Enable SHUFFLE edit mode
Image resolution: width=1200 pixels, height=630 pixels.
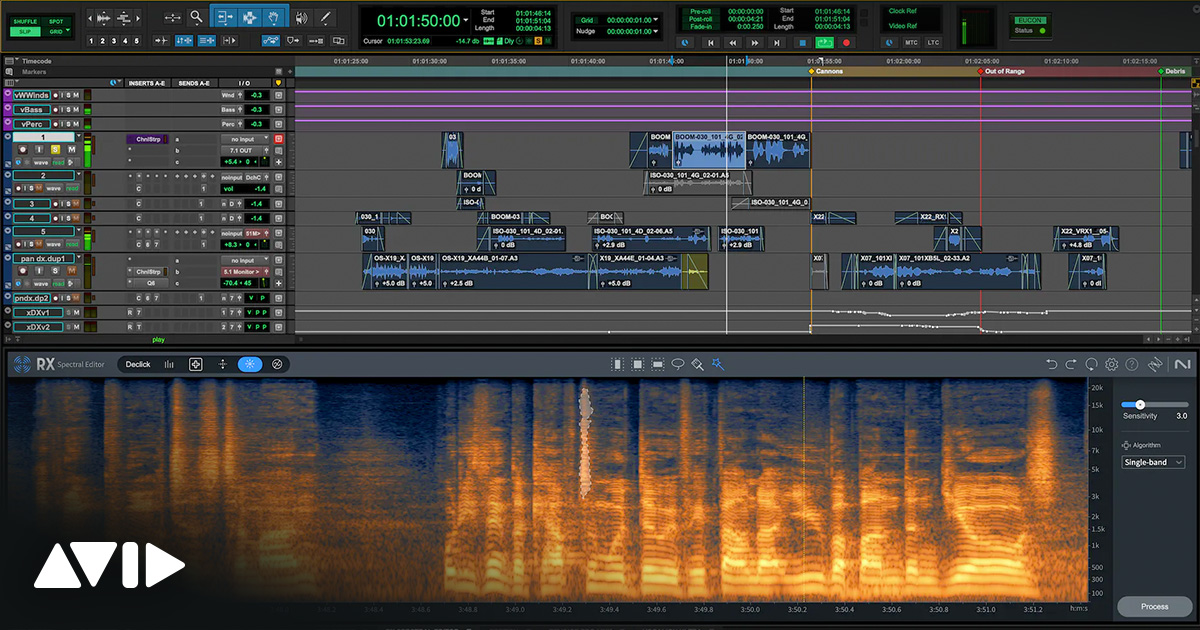[x=25, y=21]
